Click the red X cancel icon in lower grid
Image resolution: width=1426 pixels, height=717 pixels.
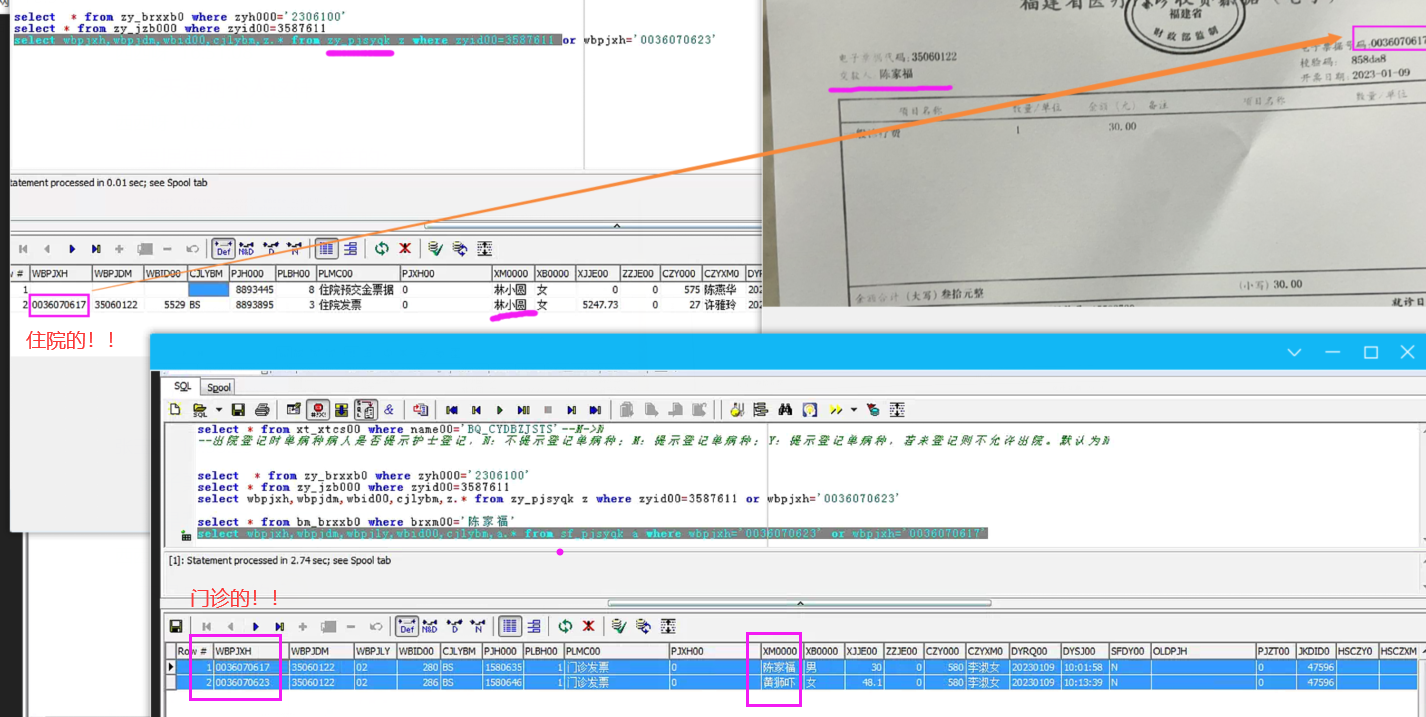(589, 626)
